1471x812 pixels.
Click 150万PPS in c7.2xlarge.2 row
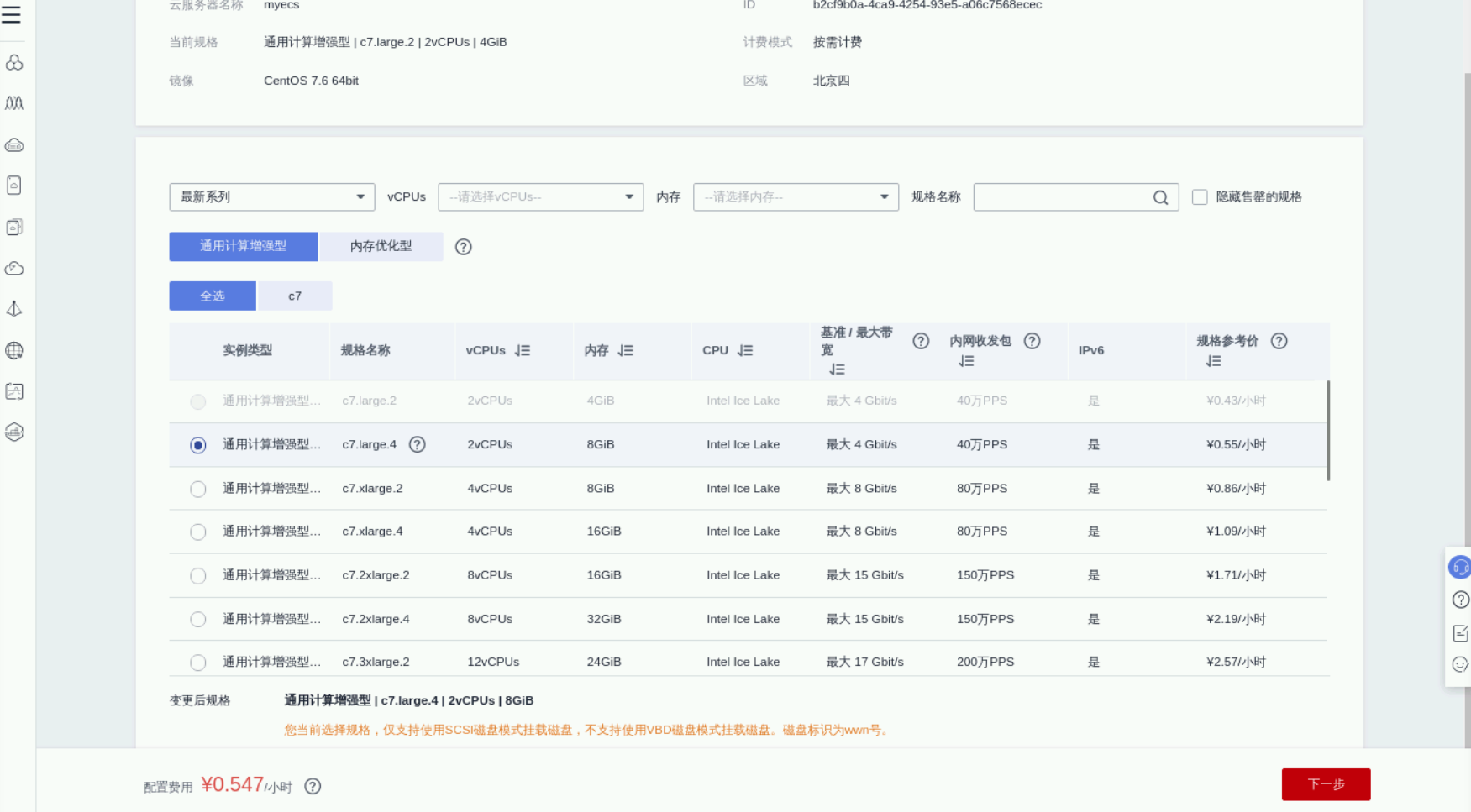985,575
